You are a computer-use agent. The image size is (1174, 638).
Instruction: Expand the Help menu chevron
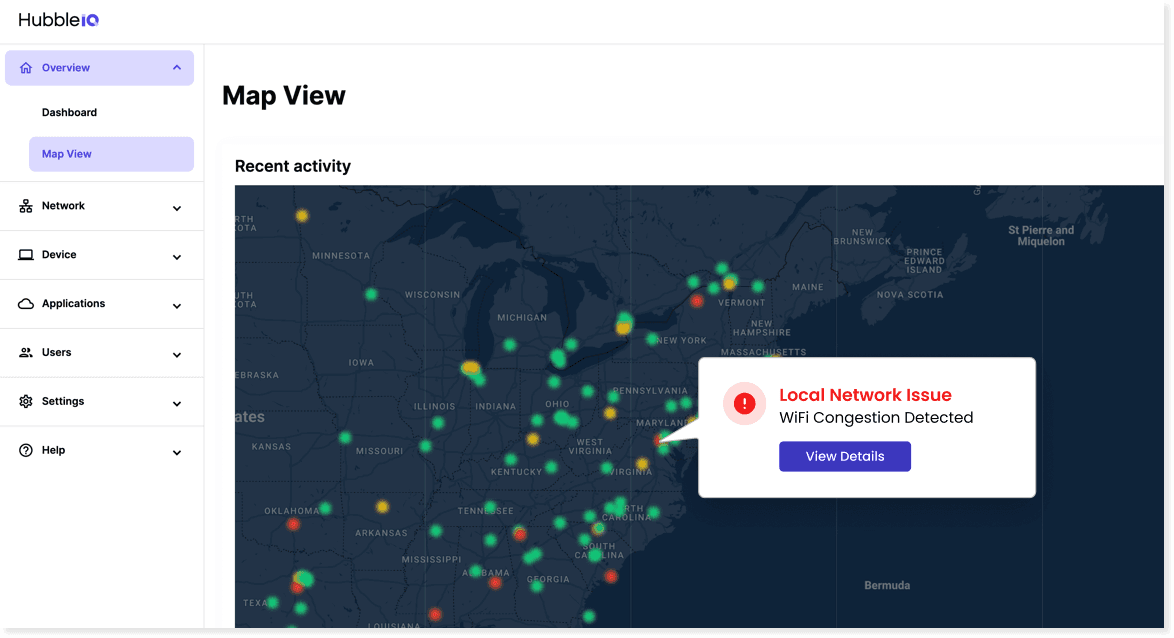click(177, 453)
